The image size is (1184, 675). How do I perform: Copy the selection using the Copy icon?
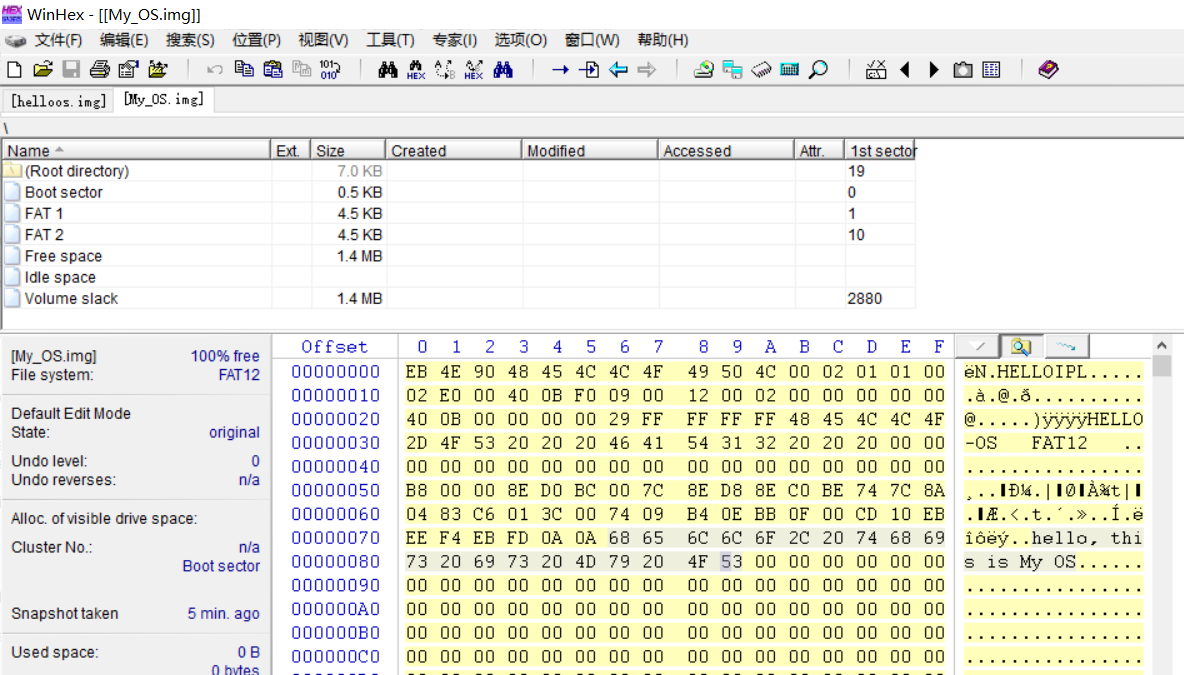point(246,69)
